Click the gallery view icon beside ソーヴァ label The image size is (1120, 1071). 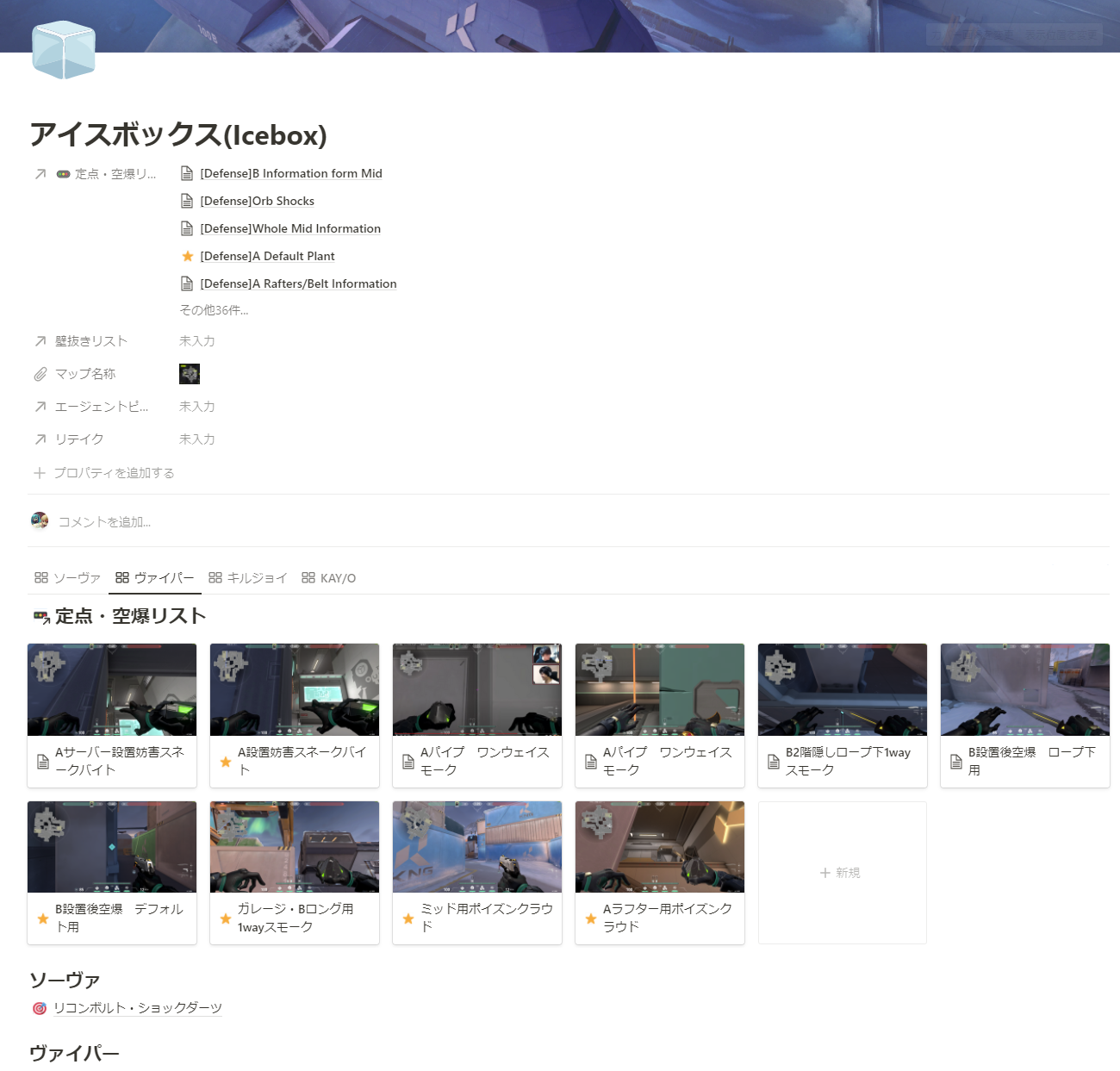(x=40, y=577)
